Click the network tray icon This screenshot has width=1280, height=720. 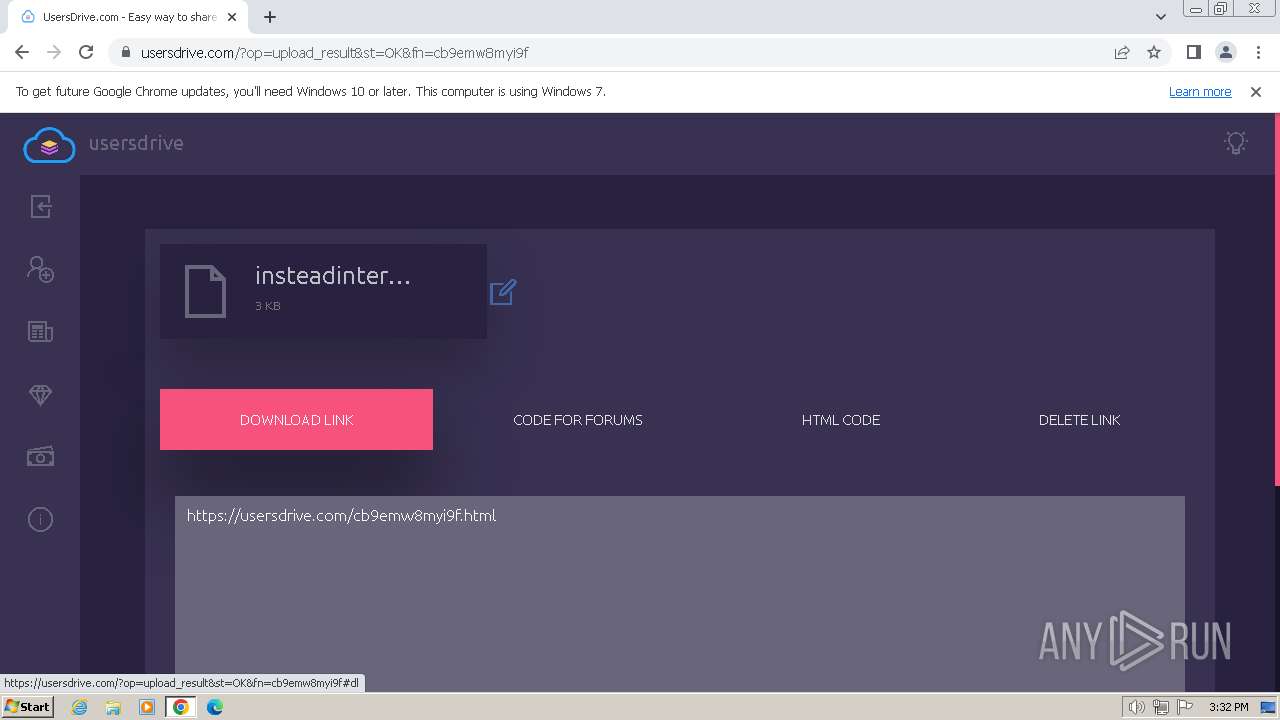coord(1161,707)
